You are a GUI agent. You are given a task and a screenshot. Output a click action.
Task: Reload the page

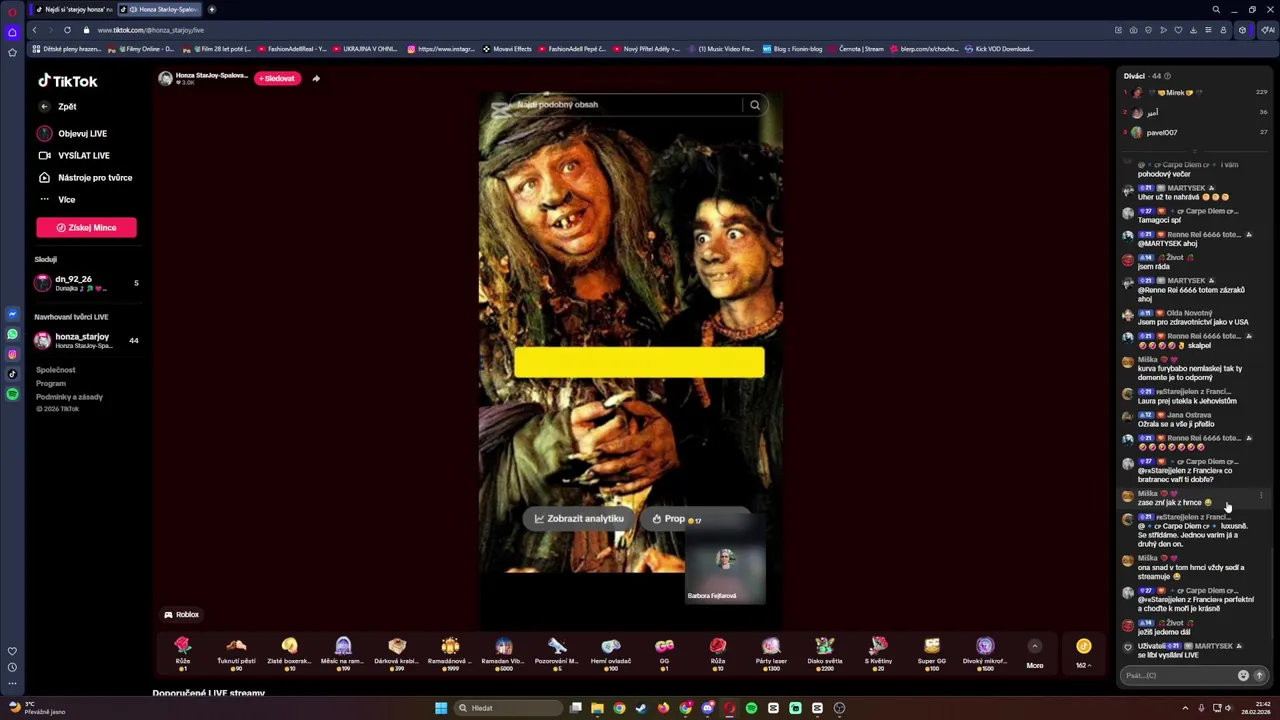pos(67,30)
